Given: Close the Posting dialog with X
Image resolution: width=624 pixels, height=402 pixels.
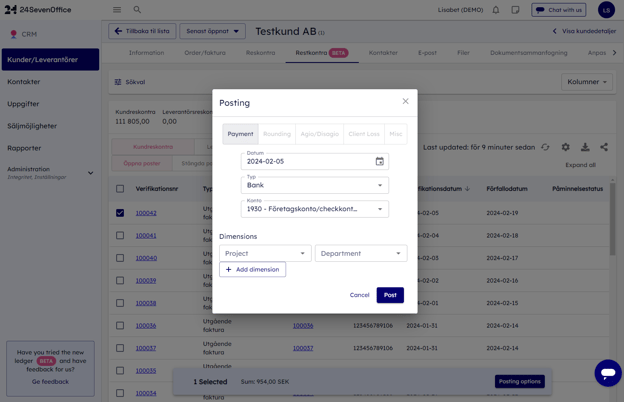Looking at the screenshot, I should pyautogui.click(x=405, y=101).
